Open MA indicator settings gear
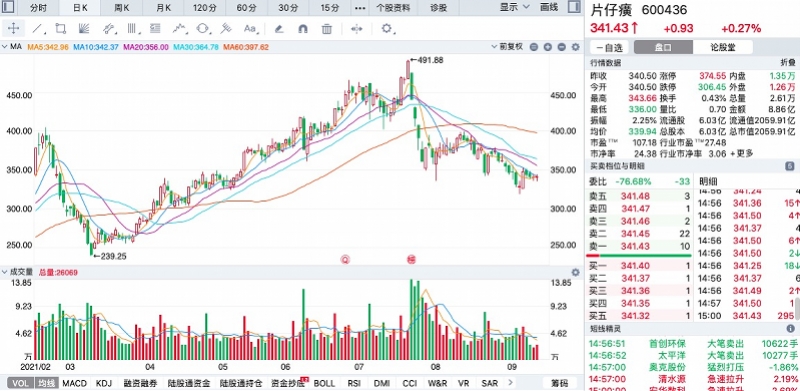Screen dimensions: 800x391 point(576,47)
